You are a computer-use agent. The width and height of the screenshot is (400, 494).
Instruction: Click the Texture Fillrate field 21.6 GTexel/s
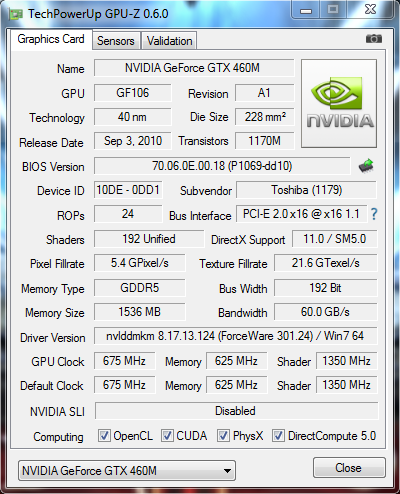tap(326, 263)
